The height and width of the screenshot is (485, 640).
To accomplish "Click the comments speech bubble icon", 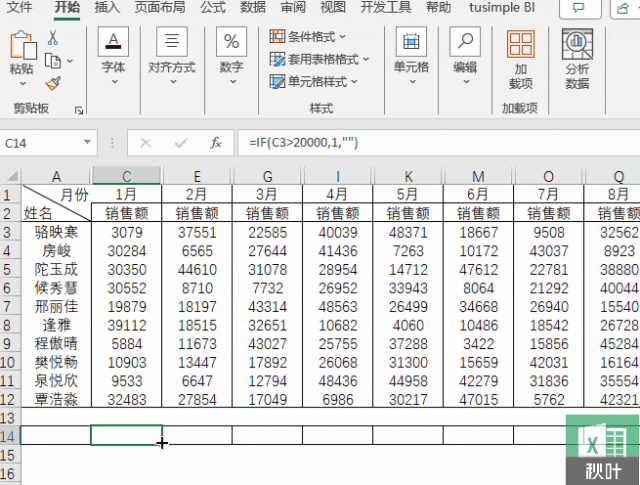I will click(579, 8).
